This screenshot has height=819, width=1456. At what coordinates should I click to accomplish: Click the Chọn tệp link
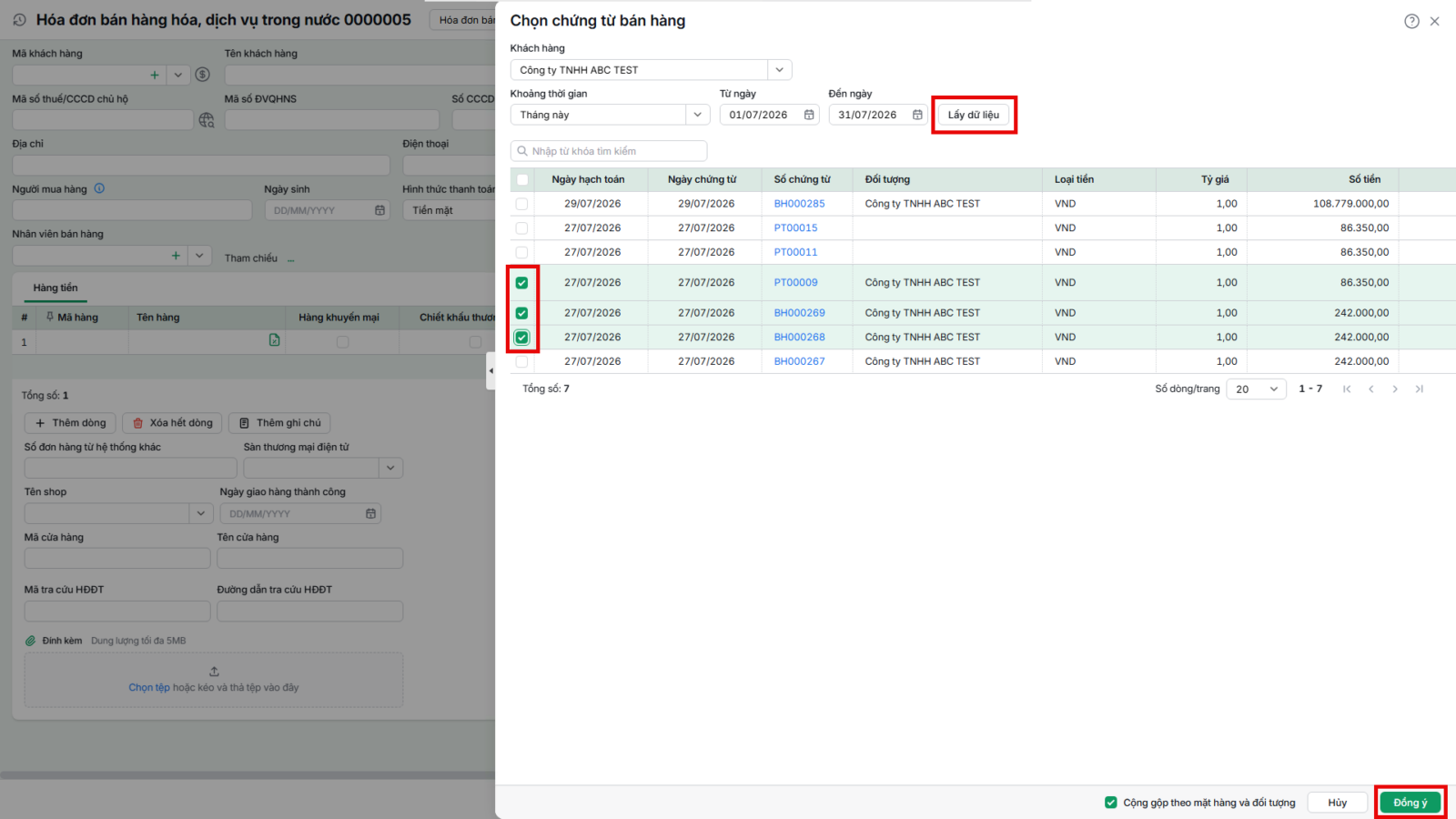point(149,688)
